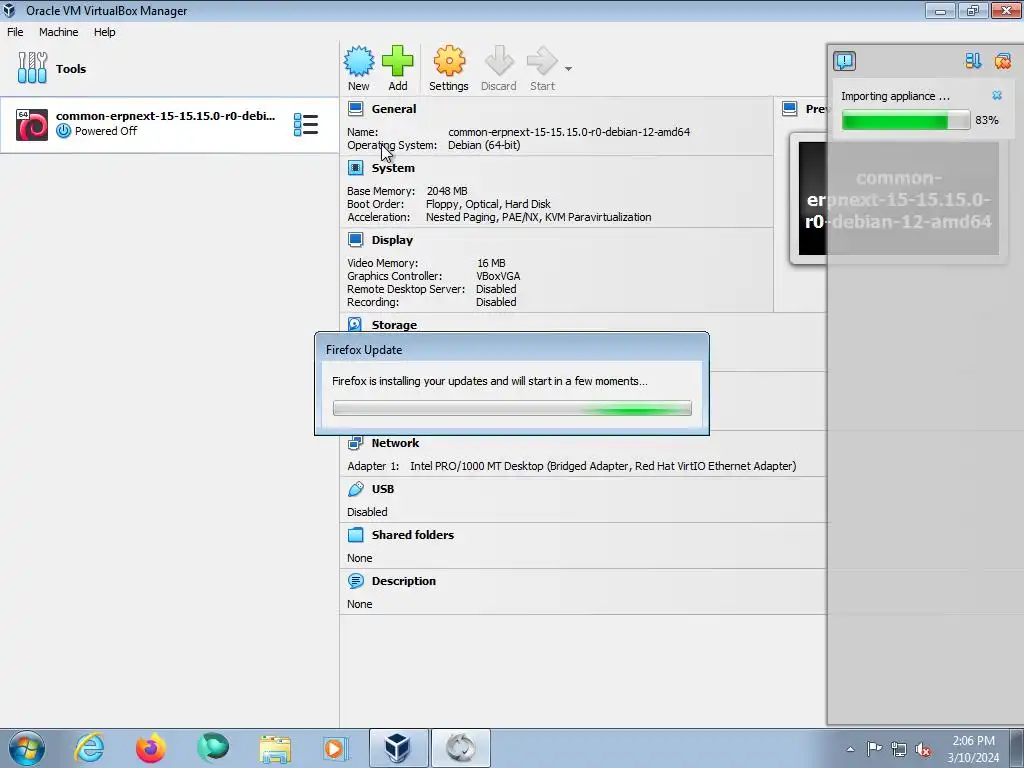Image resolution: width=1024 pixels, height=768 pixels.
Task: Click the Intel PRO/1000 MT adapter text
Action: (603, 466)
